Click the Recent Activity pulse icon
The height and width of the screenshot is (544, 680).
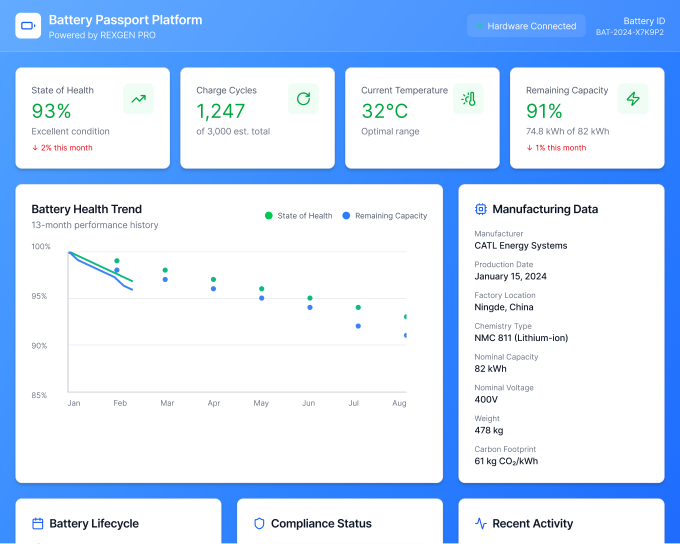481,524
